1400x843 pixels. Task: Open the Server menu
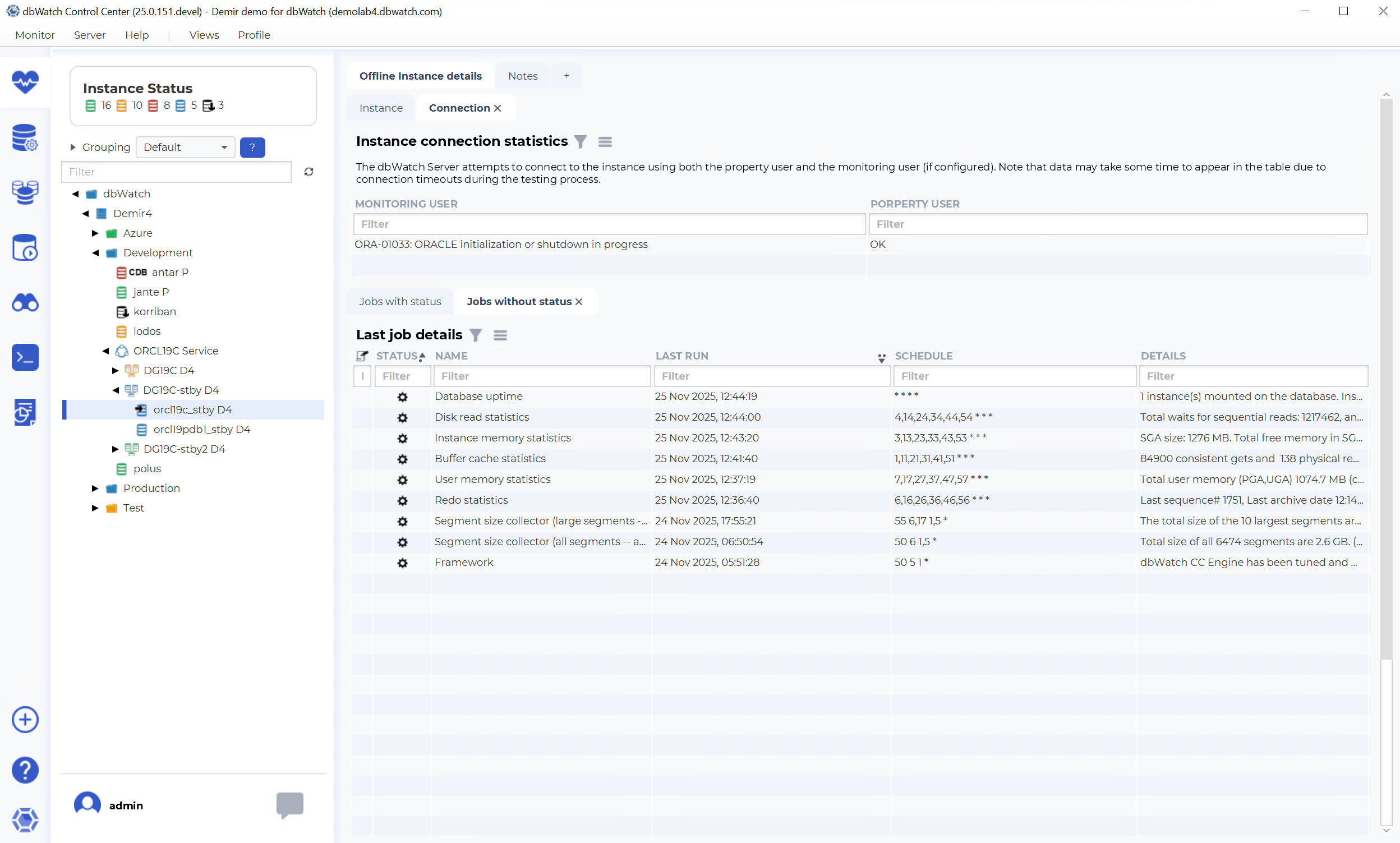(x=89, y=35)
